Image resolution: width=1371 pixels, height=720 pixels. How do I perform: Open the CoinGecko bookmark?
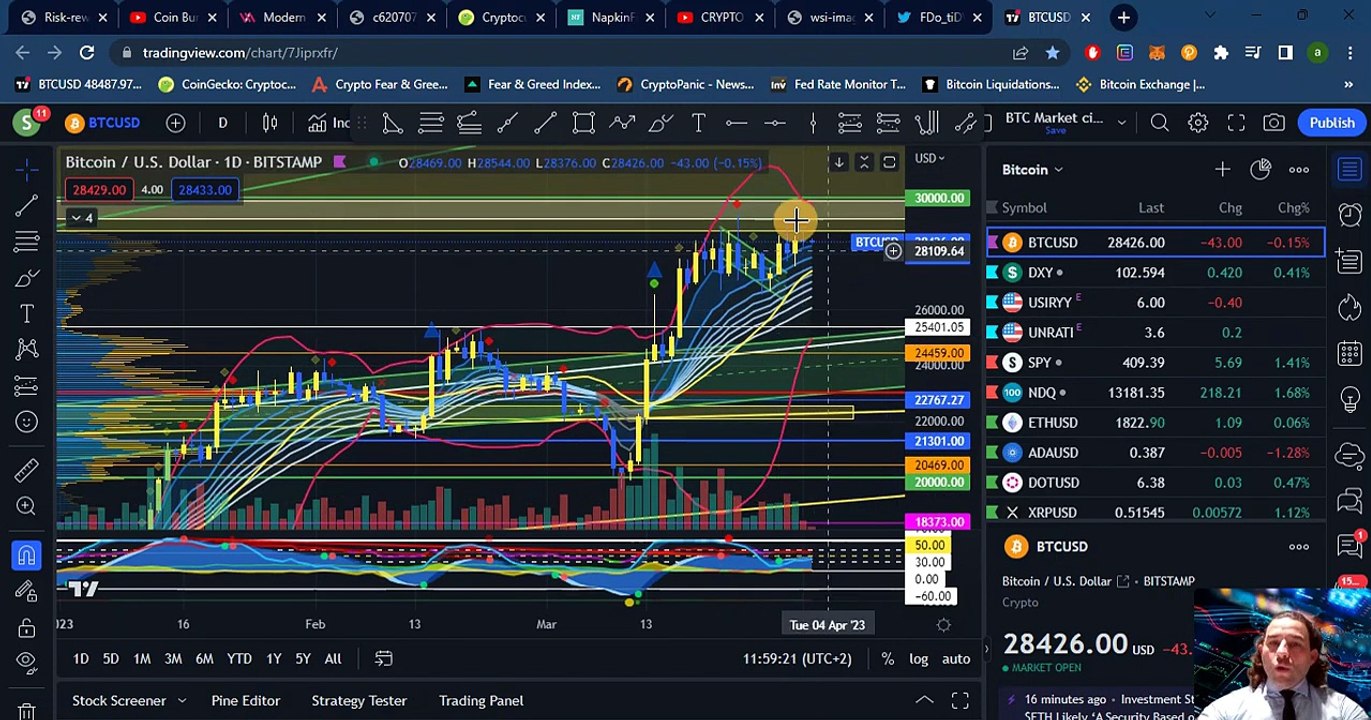tap(226, 85)
